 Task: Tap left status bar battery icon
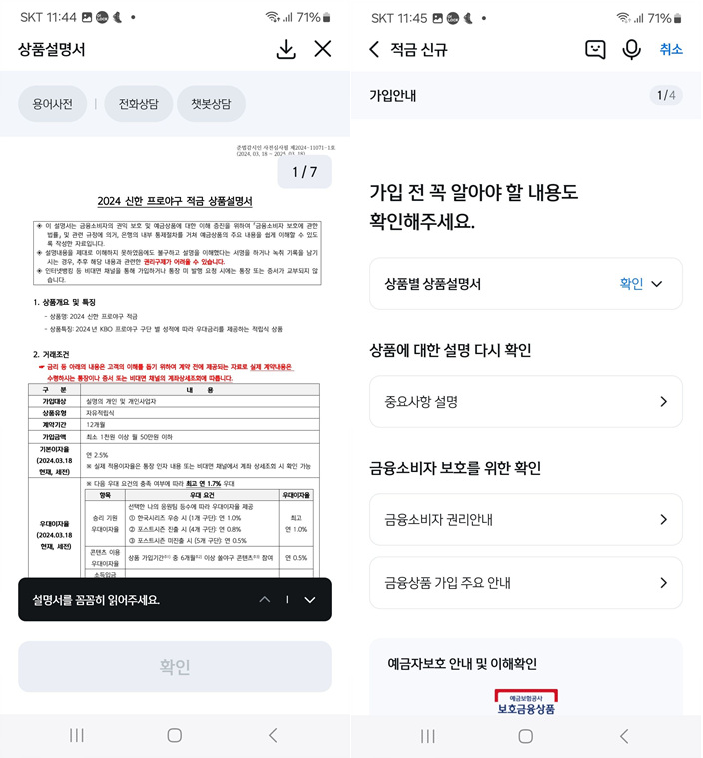point(327,18)
